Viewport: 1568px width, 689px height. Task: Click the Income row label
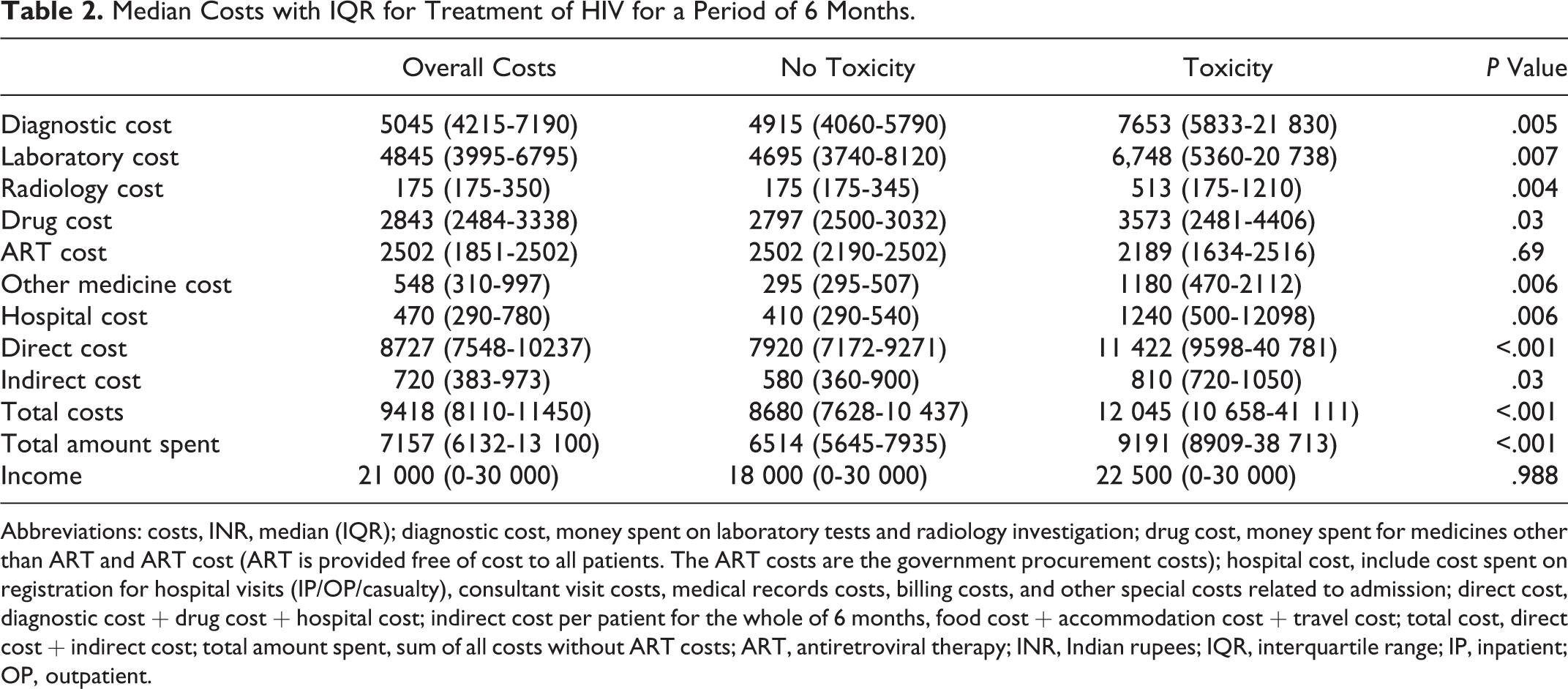41,475
